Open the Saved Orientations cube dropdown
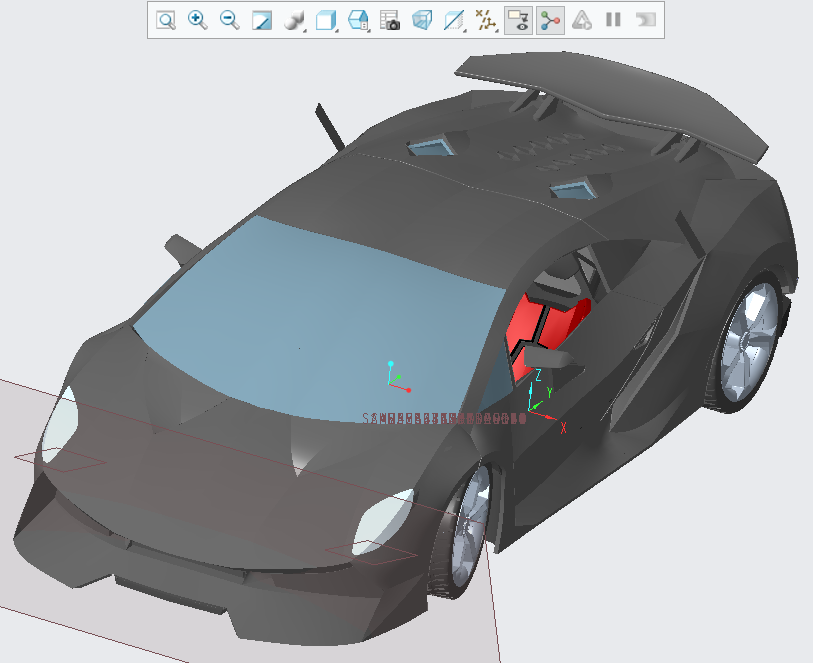The image size is (813, 663). 326,21
